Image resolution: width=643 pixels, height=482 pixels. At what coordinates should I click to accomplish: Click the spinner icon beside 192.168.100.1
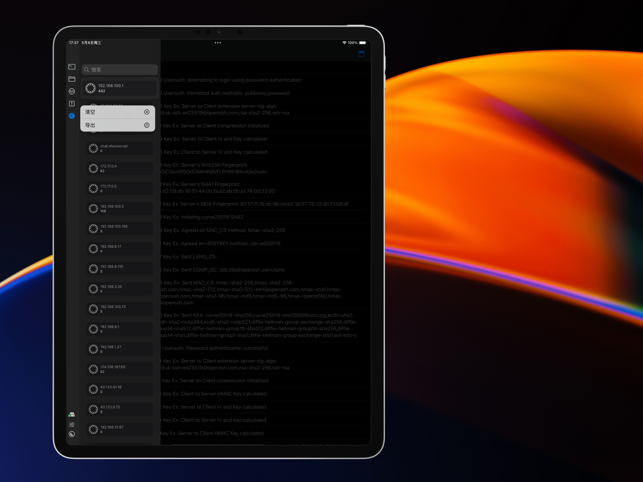click(90, 88)
